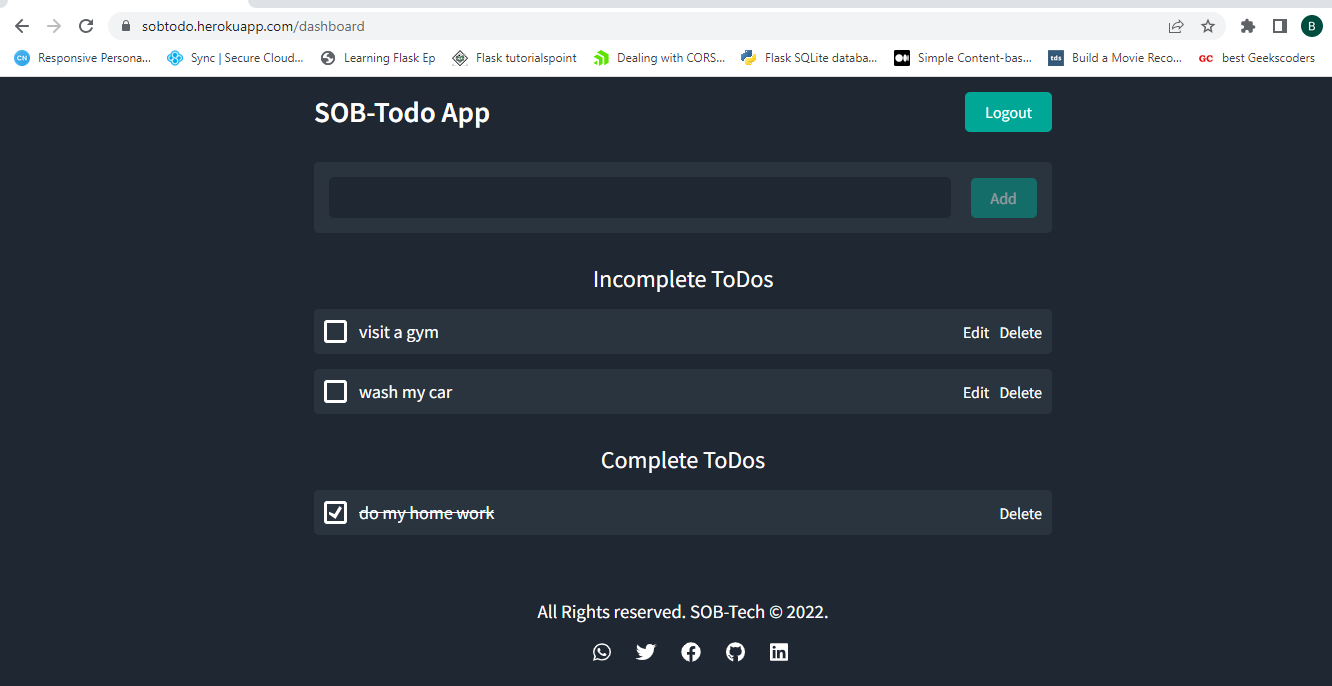Open the Twitter footer icon
Image resolution: width=1332 pixels, height=686 pixels.
pos(646,652)
